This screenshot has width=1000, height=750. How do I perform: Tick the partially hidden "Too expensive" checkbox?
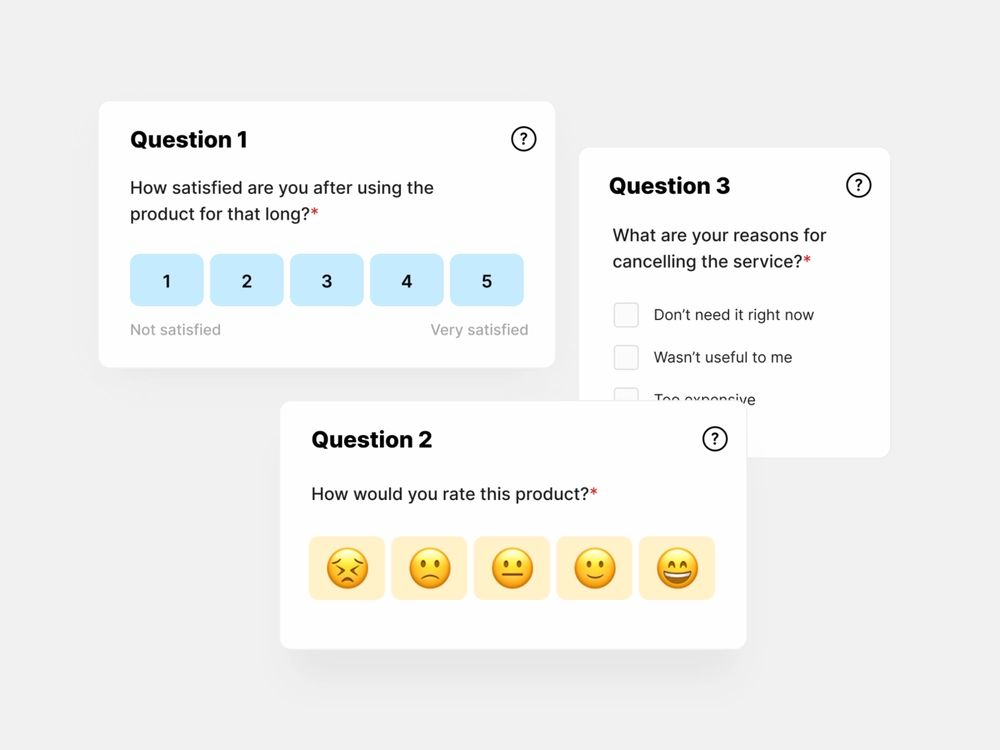pyautogui.click(x=626, y=394)
